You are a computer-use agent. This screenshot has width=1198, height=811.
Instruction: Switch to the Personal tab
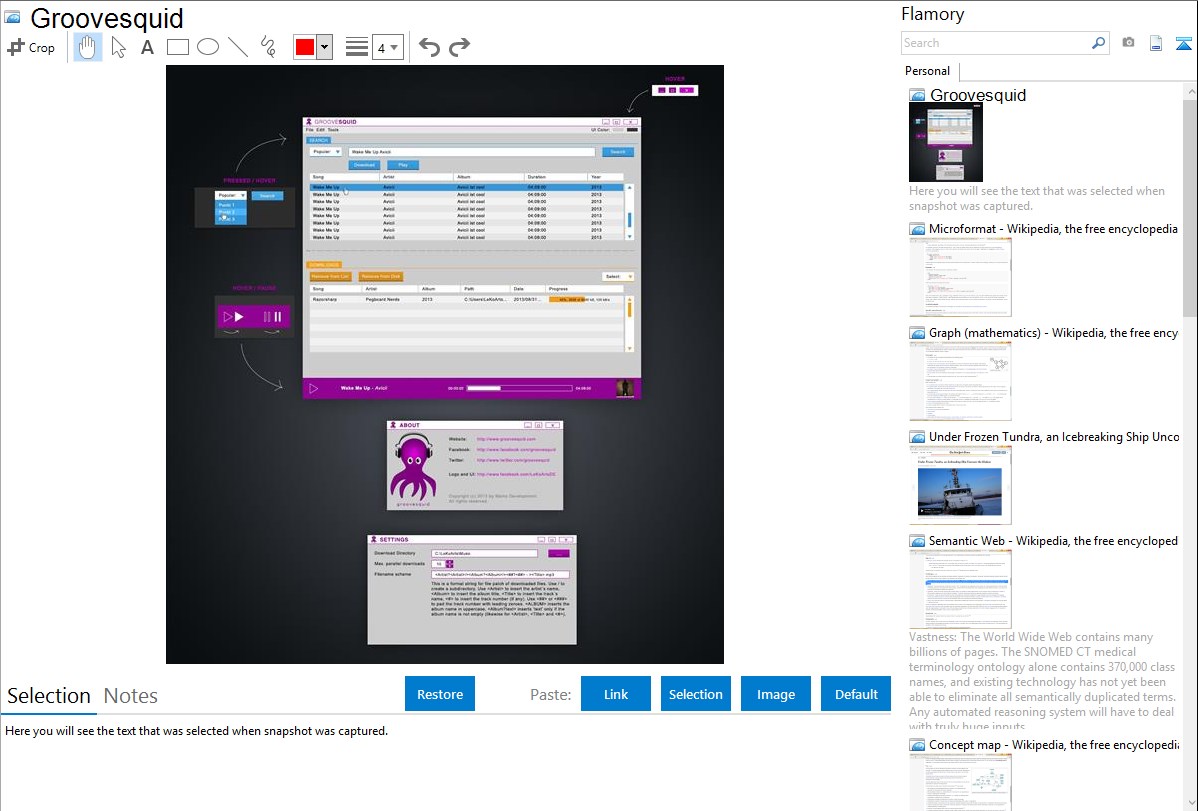pos(928,71)
